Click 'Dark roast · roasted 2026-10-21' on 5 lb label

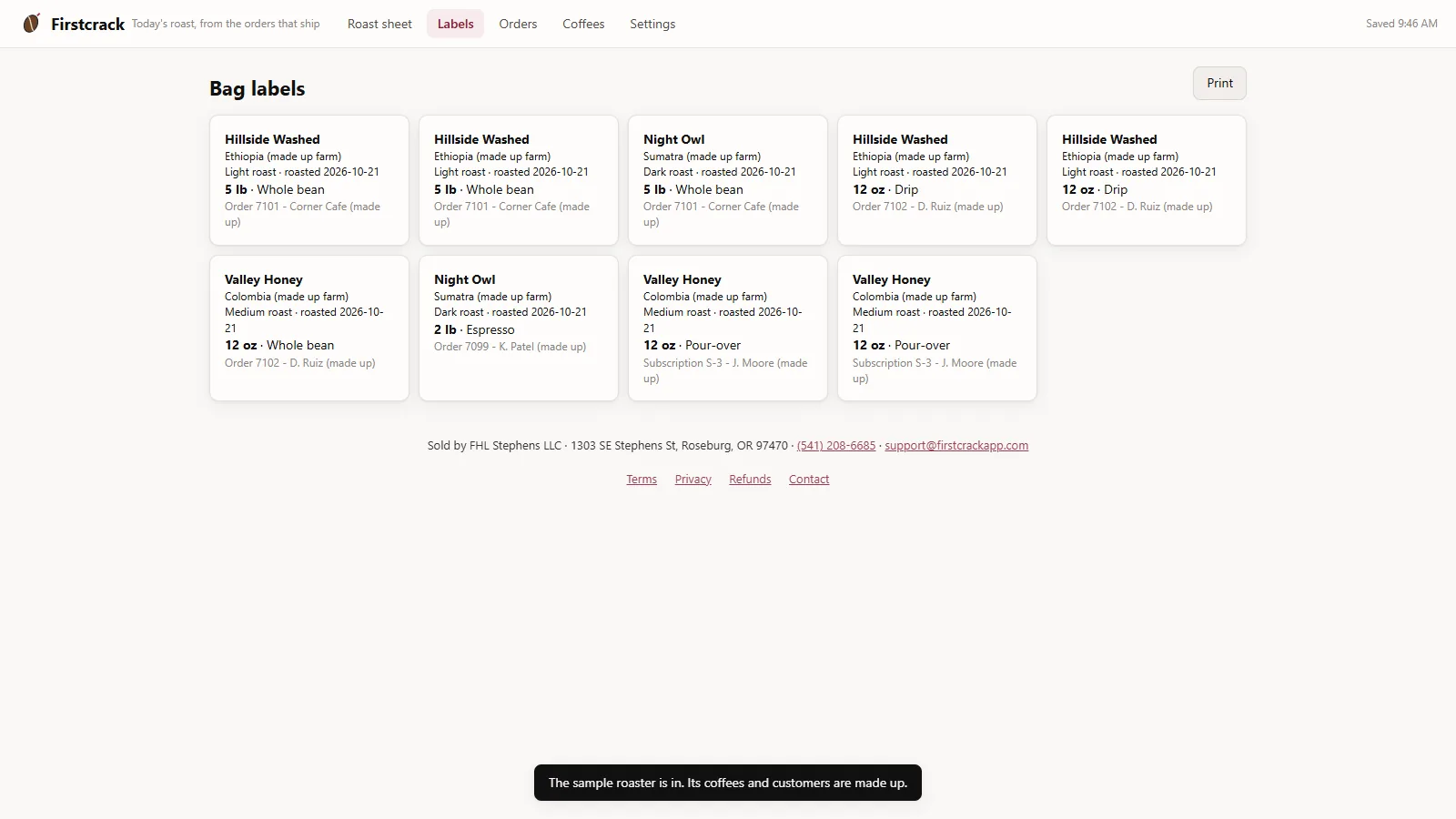719,172
